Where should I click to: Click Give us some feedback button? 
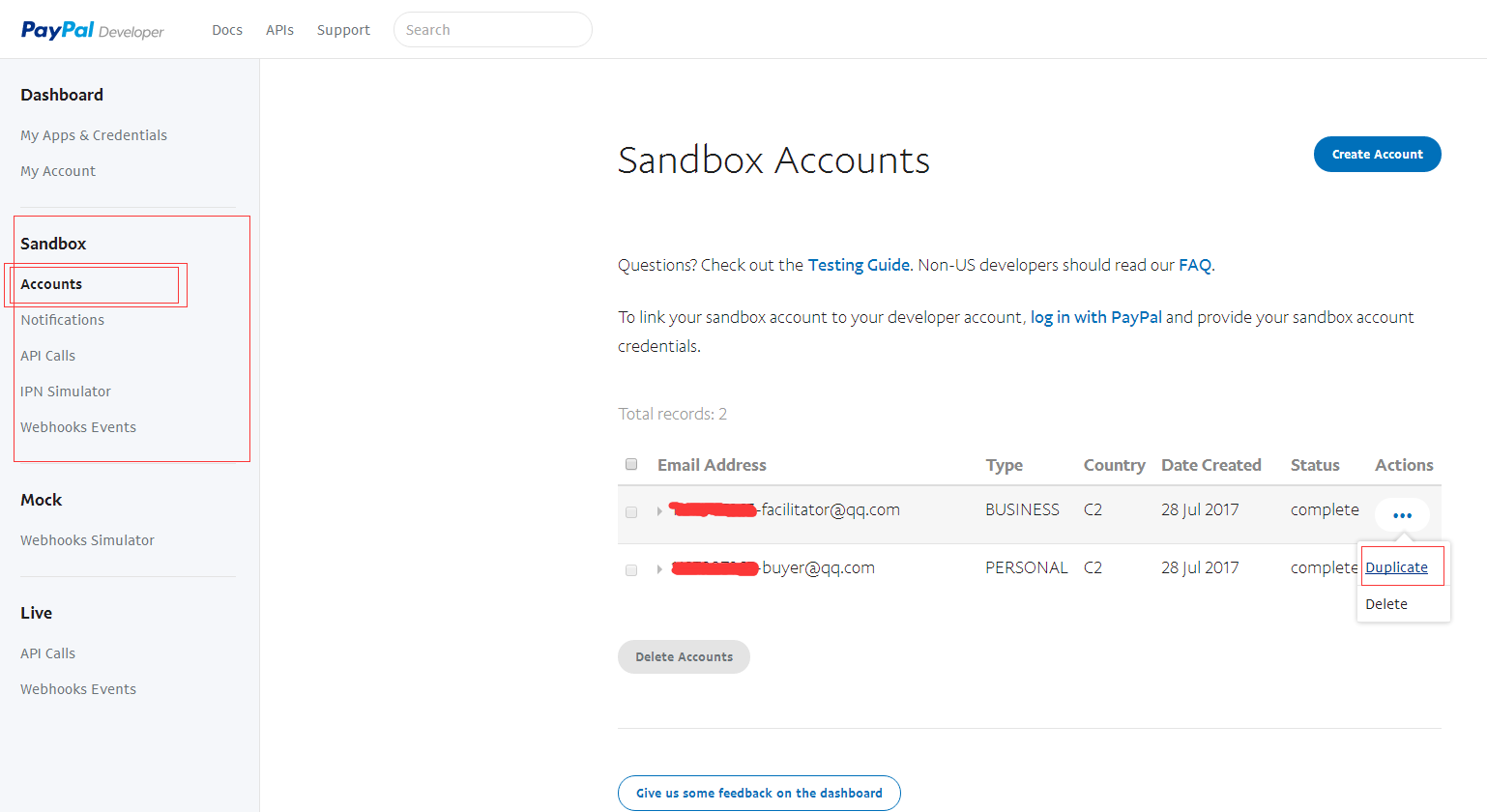pyautogui.click(x=759, y=793)
